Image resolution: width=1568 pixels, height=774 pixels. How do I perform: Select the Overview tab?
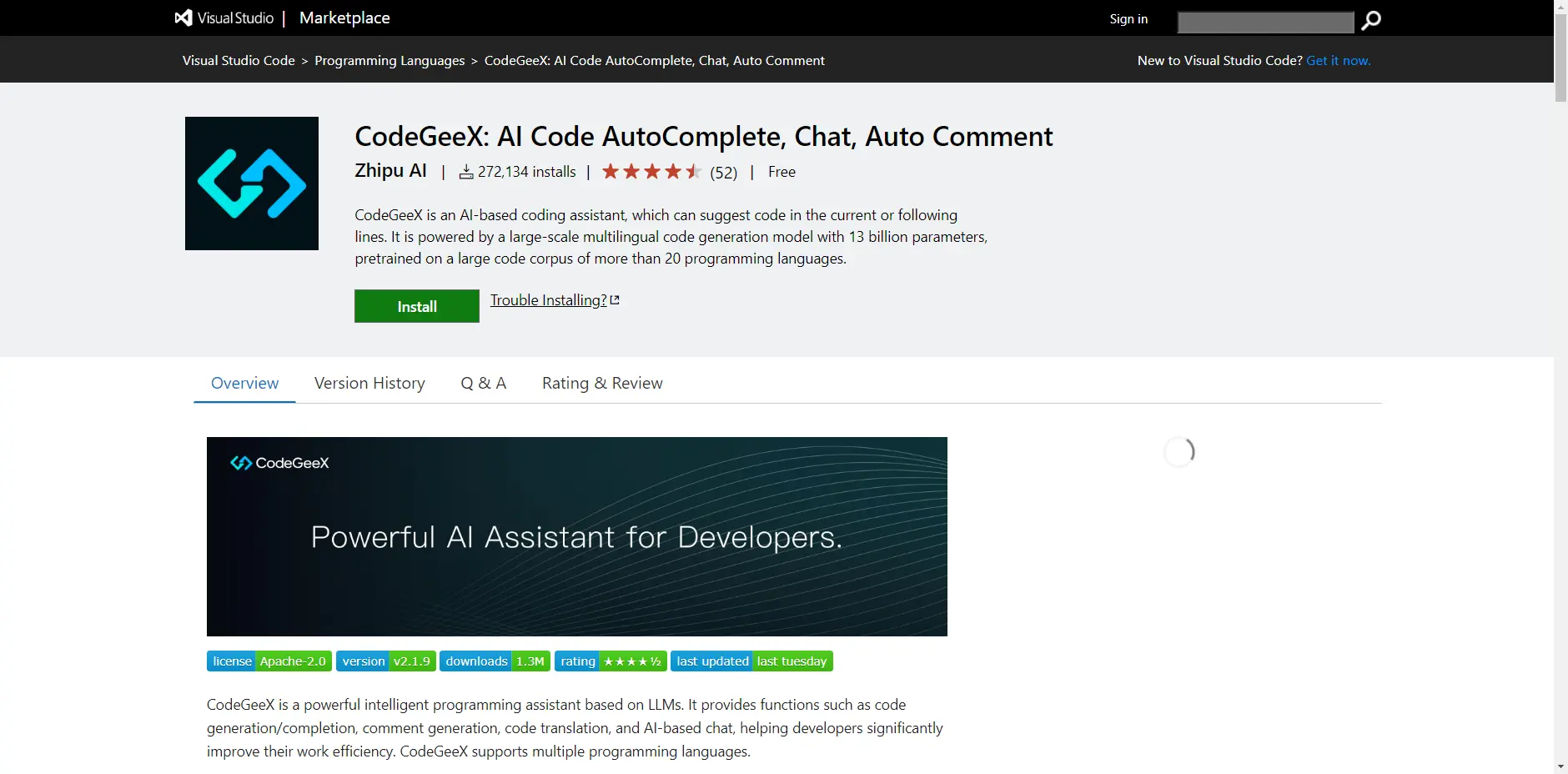(x=244, y=384)
